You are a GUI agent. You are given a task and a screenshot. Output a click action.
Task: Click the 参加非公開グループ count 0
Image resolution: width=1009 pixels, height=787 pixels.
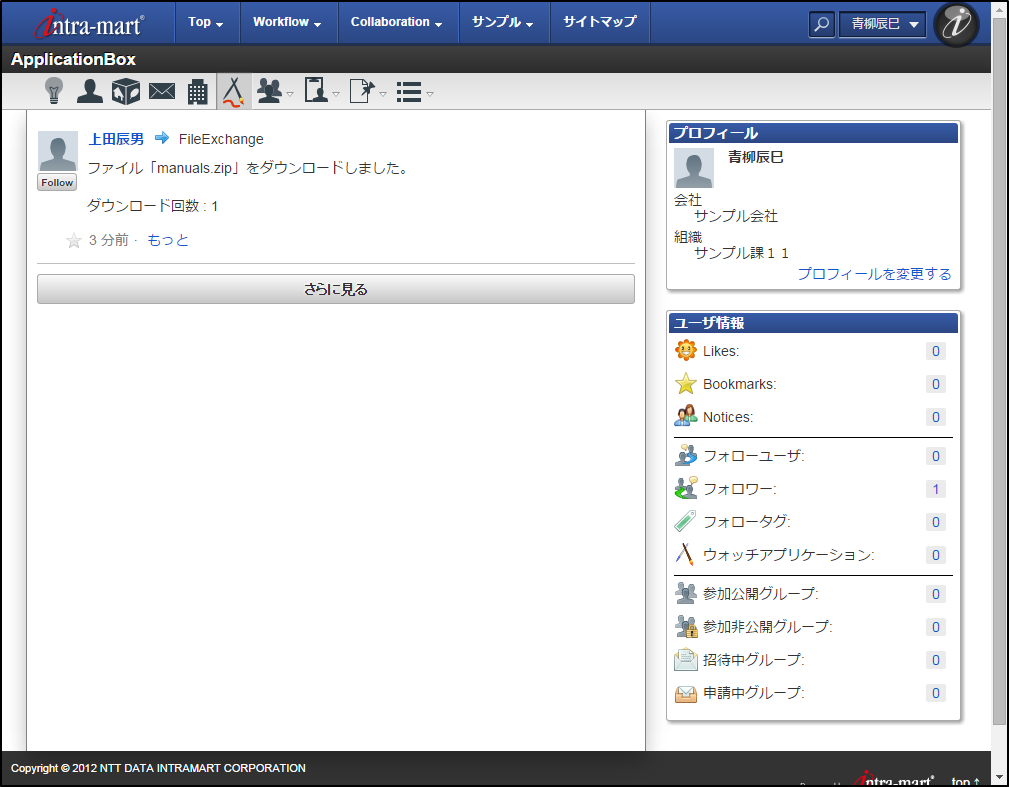click(x=936, y=627)
